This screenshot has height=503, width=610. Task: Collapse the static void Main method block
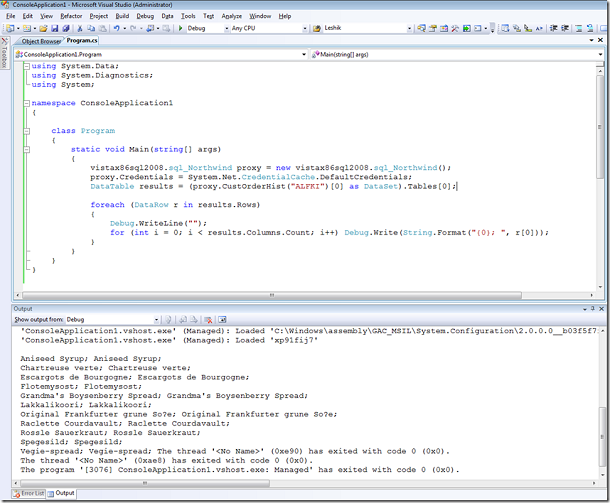coord(26,149)
